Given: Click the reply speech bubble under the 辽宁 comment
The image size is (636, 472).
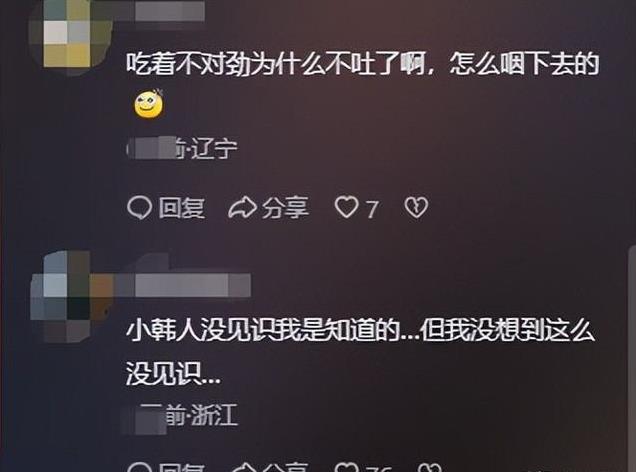Looking at the screenshot, I should 139,208.
